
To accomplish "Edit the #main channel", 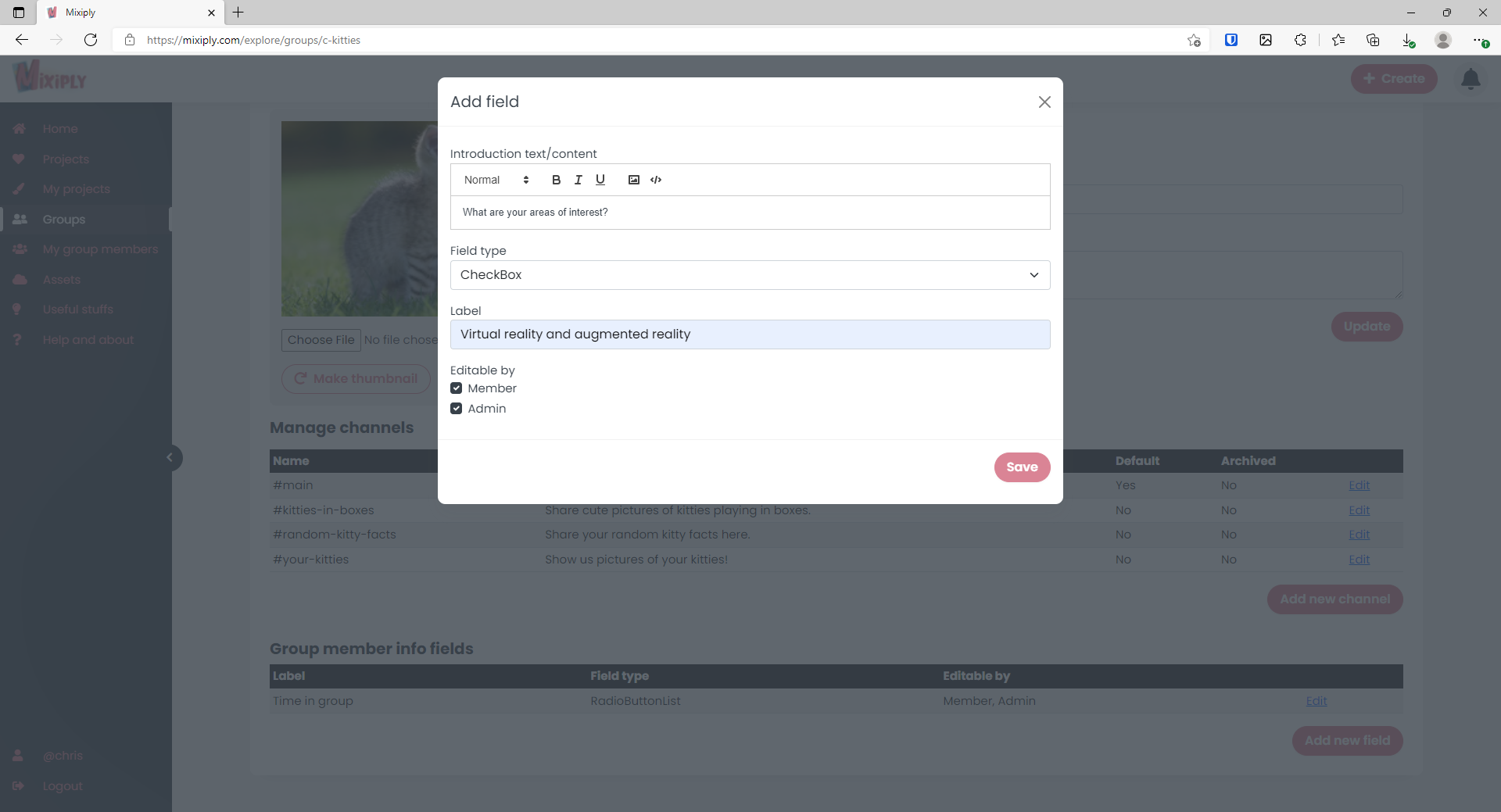I will 1359,485.
